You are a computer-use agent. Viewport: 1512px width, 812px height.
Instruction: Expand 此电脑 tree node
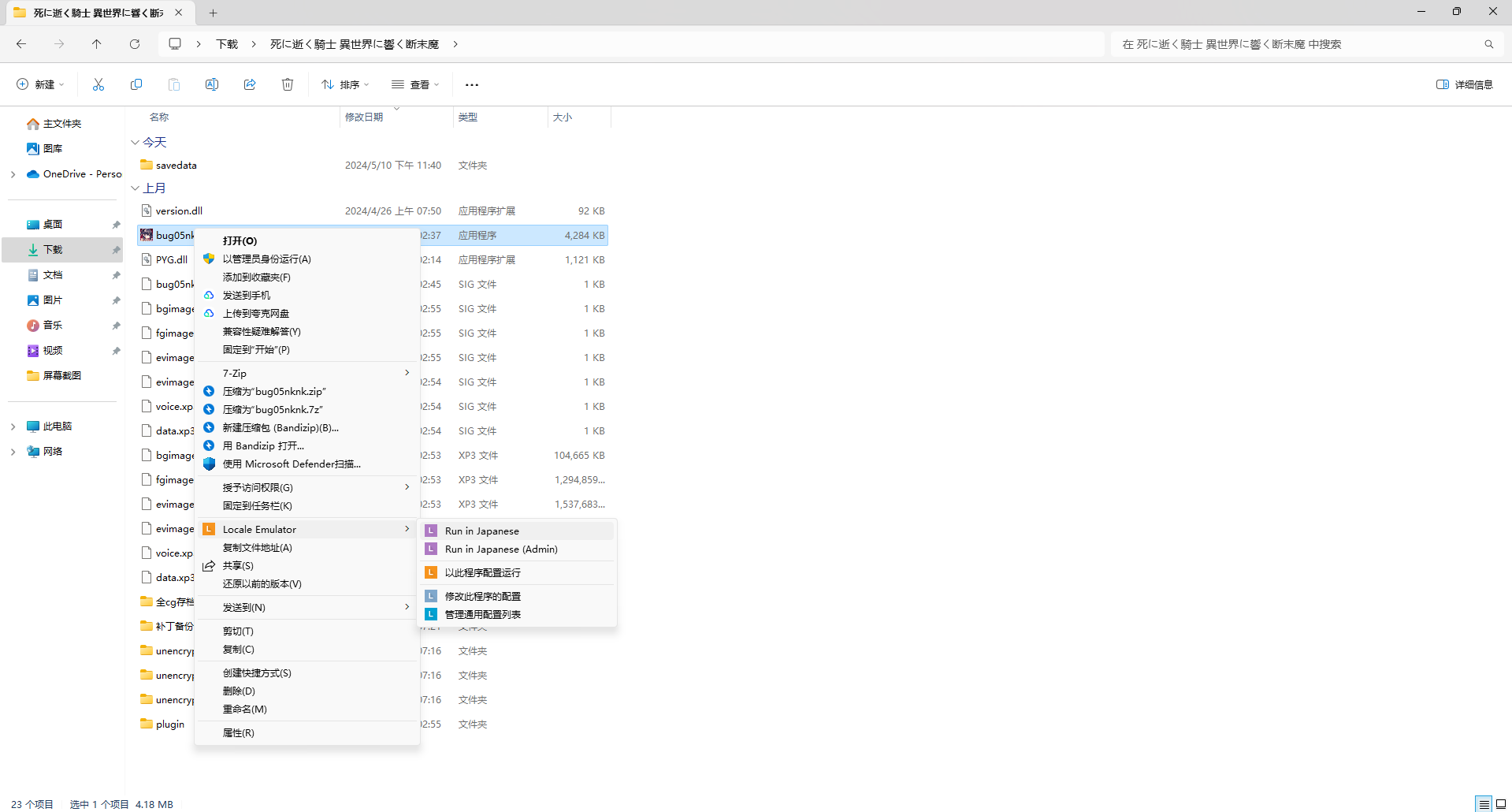click(13, 426)
